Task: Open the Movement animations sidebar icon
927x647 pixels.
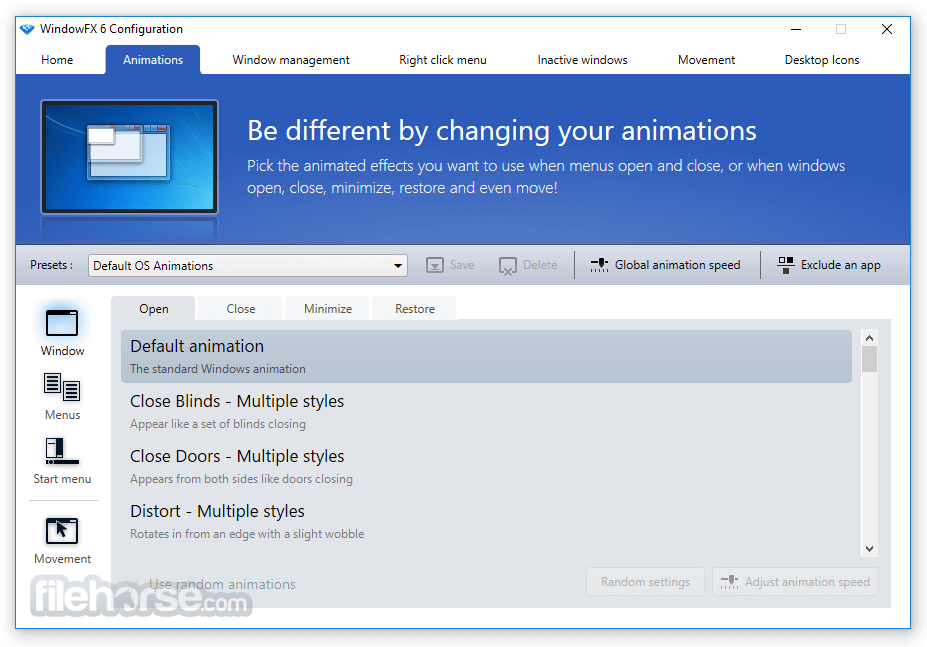Action: click(62, 530)
